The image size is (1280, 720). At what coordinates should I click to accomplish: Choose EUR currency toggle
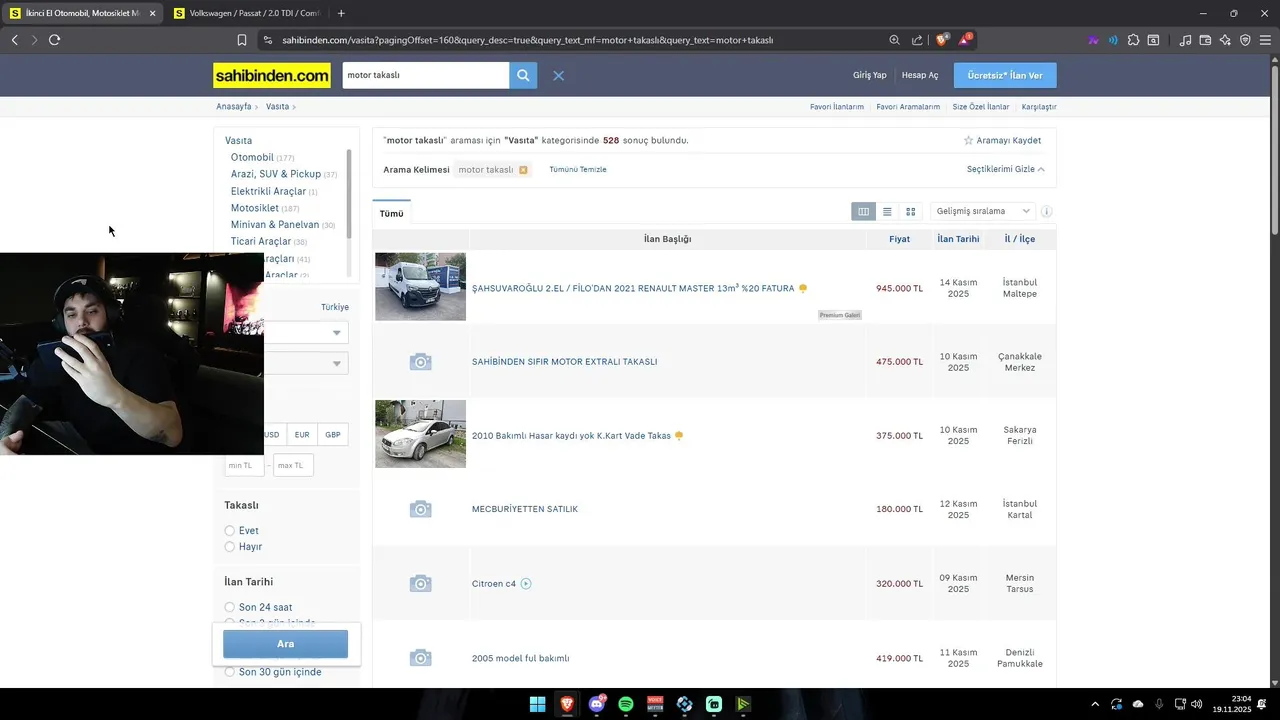(x=302, y=435)
